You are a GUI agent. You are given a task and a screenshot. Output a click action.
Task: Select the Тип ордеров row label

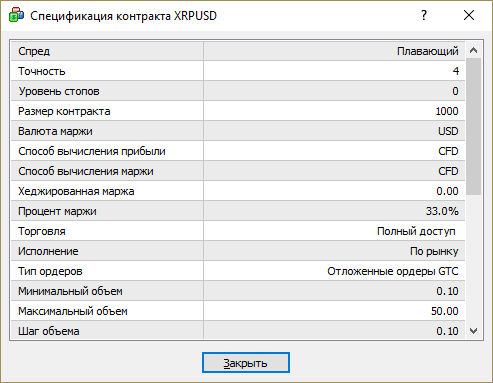(50, 271)
